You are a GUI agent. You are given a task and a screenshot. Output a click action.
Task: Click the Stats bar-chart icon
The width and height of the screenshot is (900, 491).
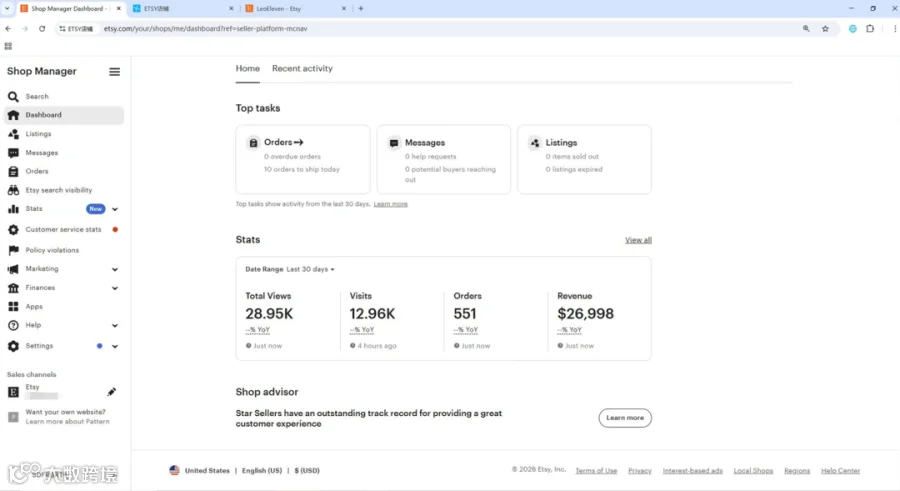pyautogui.click(x=13, y=209)
